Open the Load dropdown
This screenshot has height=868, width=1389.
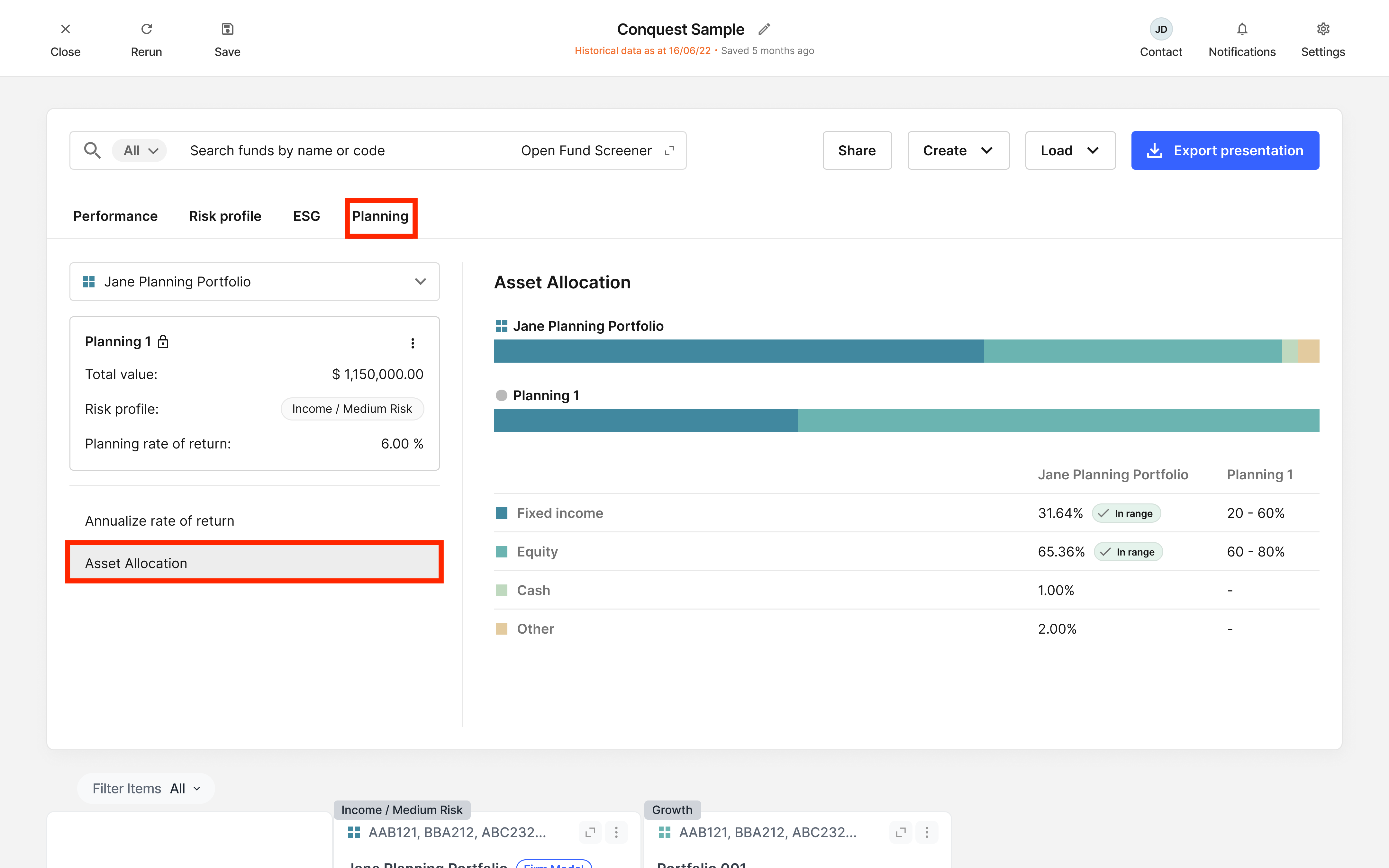pos(1070,150)
